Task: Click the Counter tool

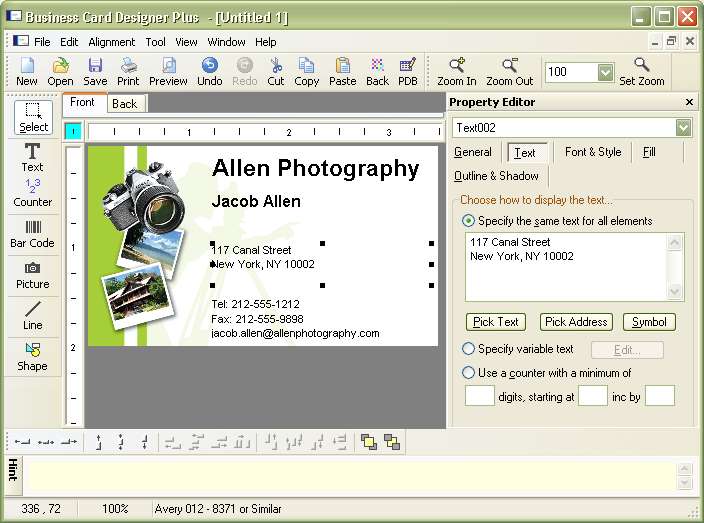Action: coord(33,193)
